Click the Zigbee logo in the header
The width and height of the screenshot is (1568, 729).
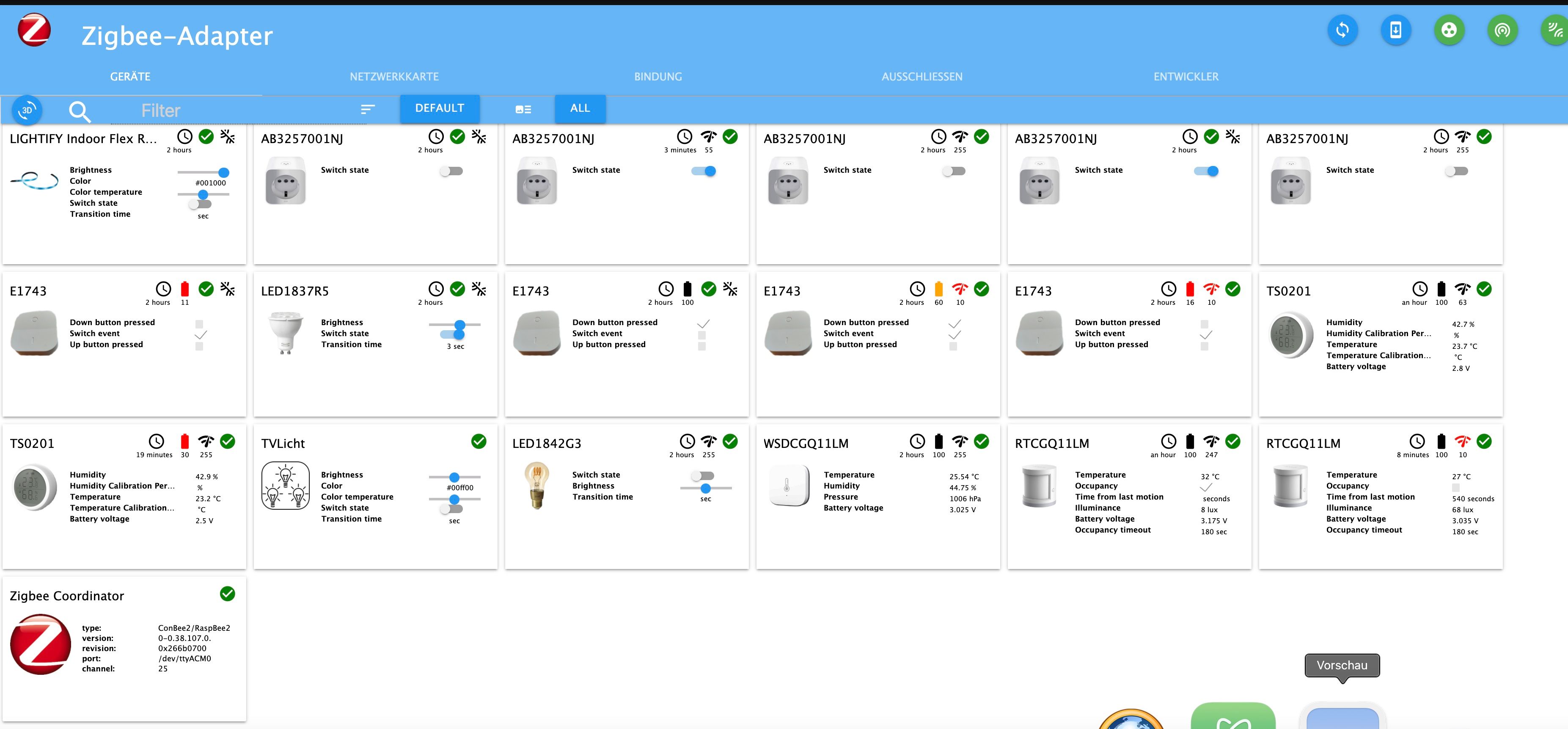tap(34, 30)
